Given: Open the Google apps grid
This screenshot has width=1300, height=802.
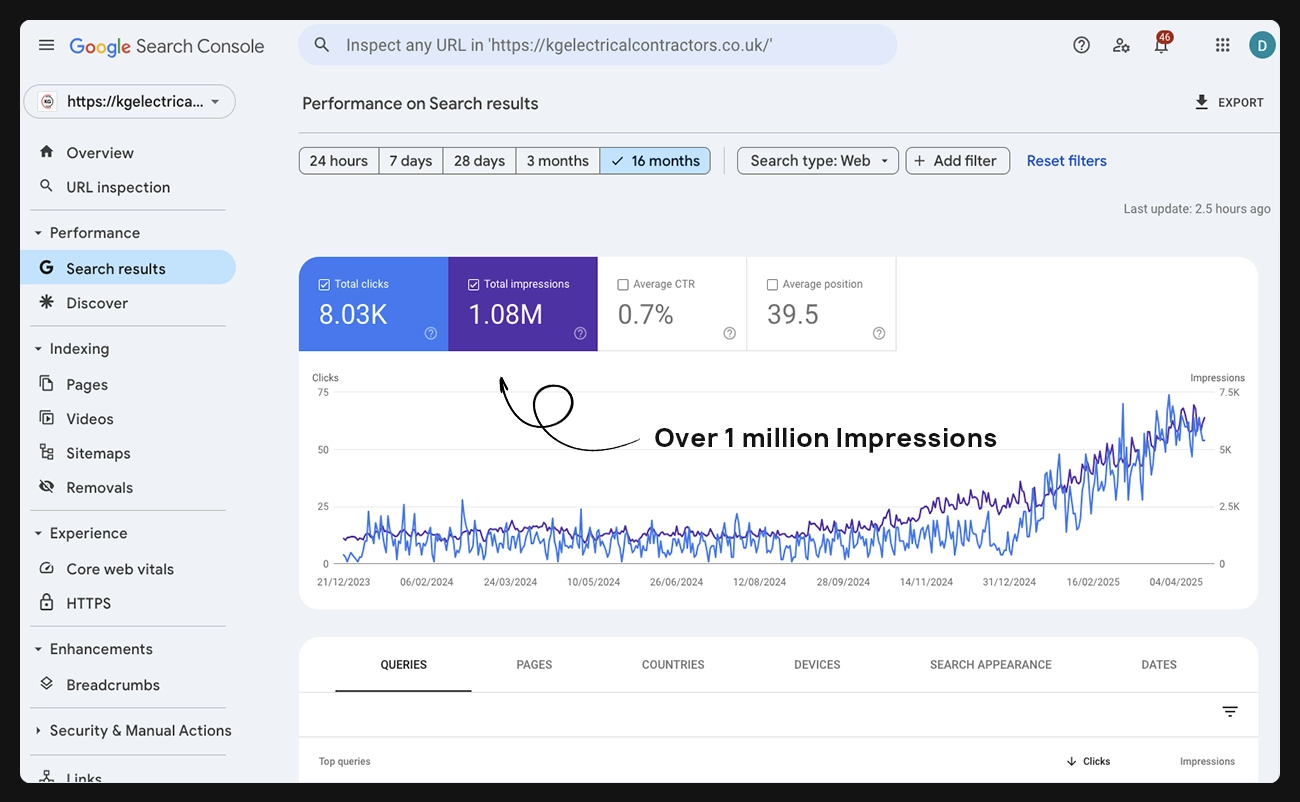Looking at the screenshot, I should tap(1222, 45).
